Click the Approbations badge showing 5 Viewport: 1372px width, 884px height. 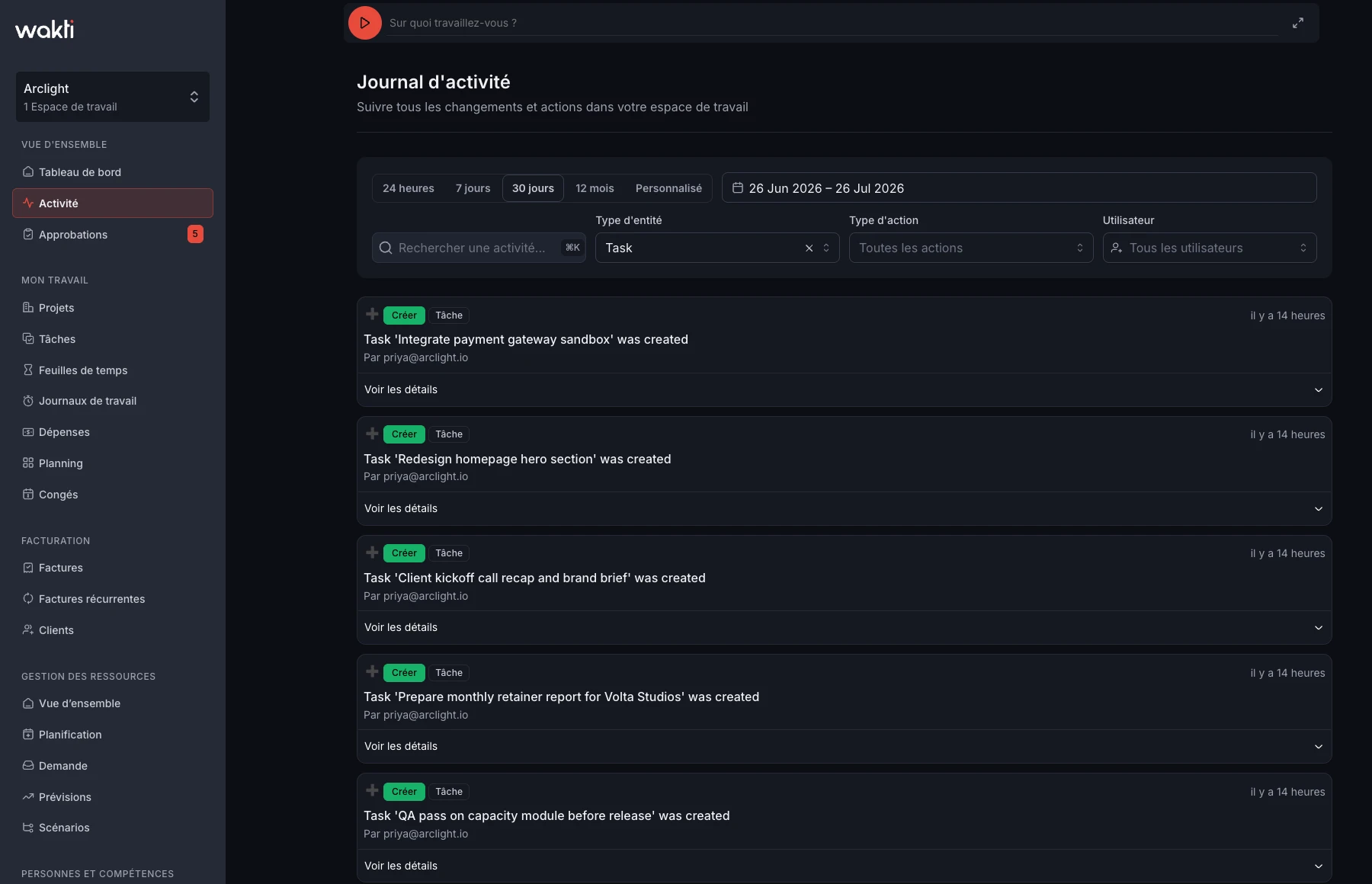tap(195, 234)
